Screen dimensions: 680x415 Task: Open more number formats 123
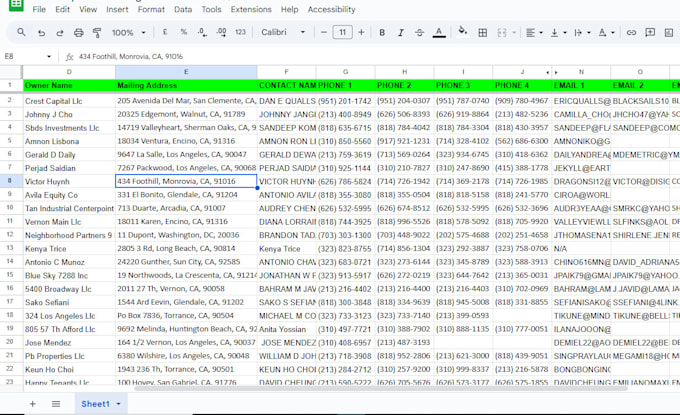click(x=240, y=32)
